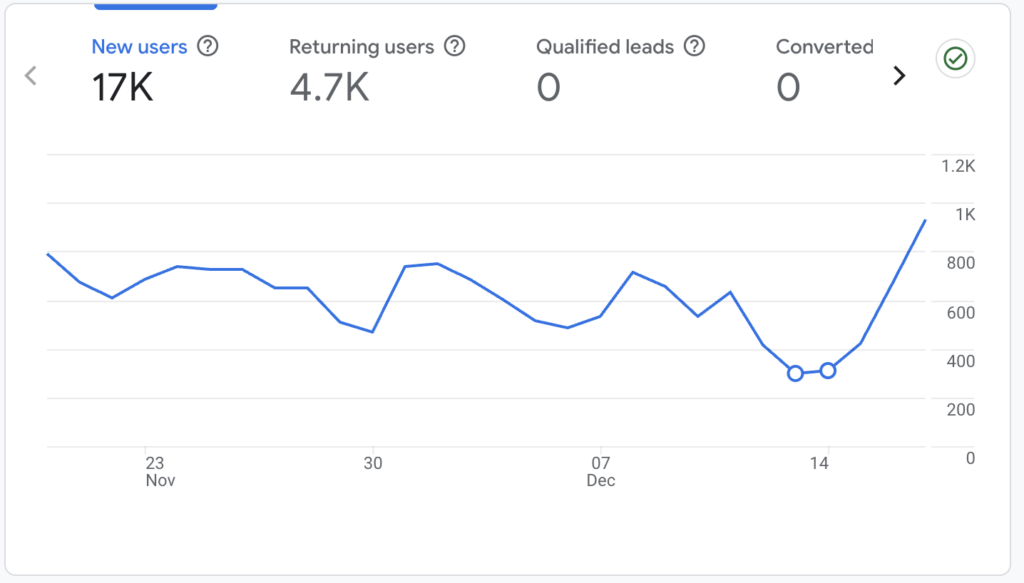Click the 17K new users value
The height and width of the screenshot is (583, 1024).
pyautogui.click(x=123, y=88)
